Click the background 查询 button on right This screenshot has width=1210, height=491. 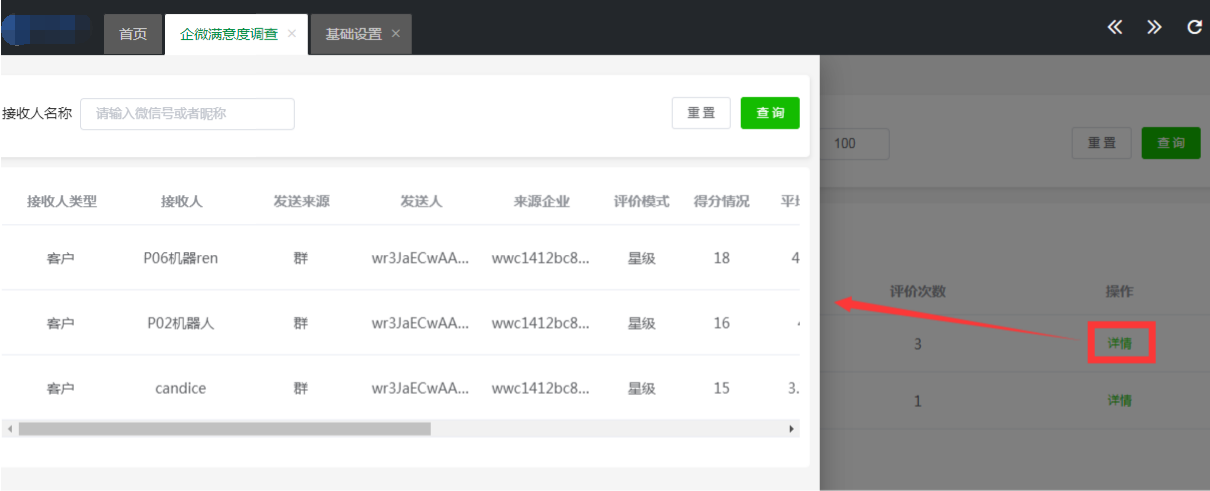[x=1170, y=143]
